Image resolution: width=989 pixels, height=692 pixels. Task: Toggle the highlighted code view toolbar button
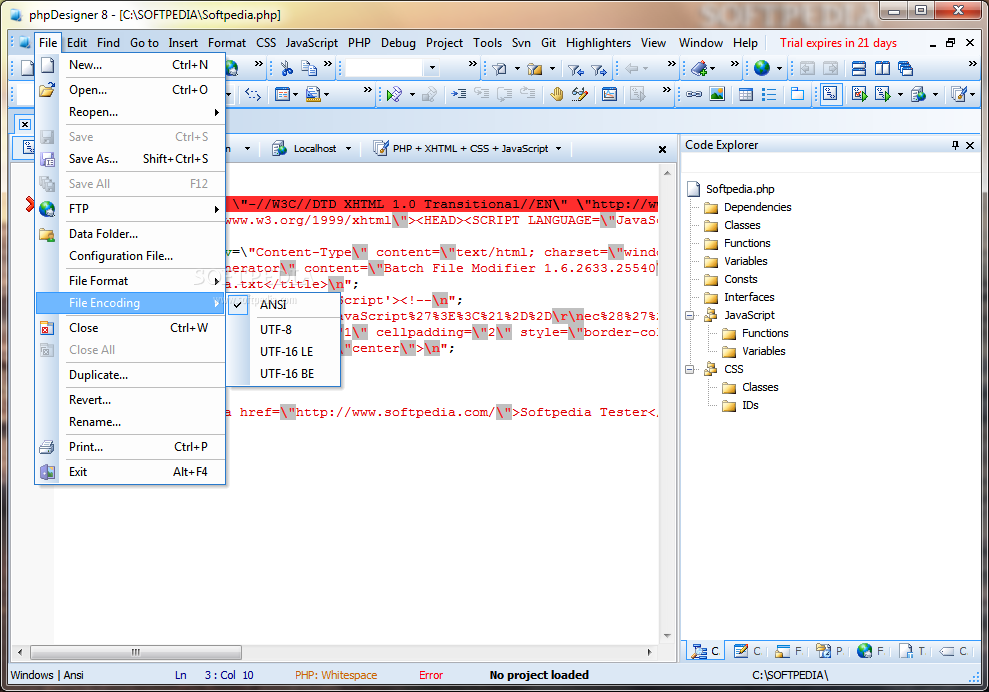pos(831,95)
